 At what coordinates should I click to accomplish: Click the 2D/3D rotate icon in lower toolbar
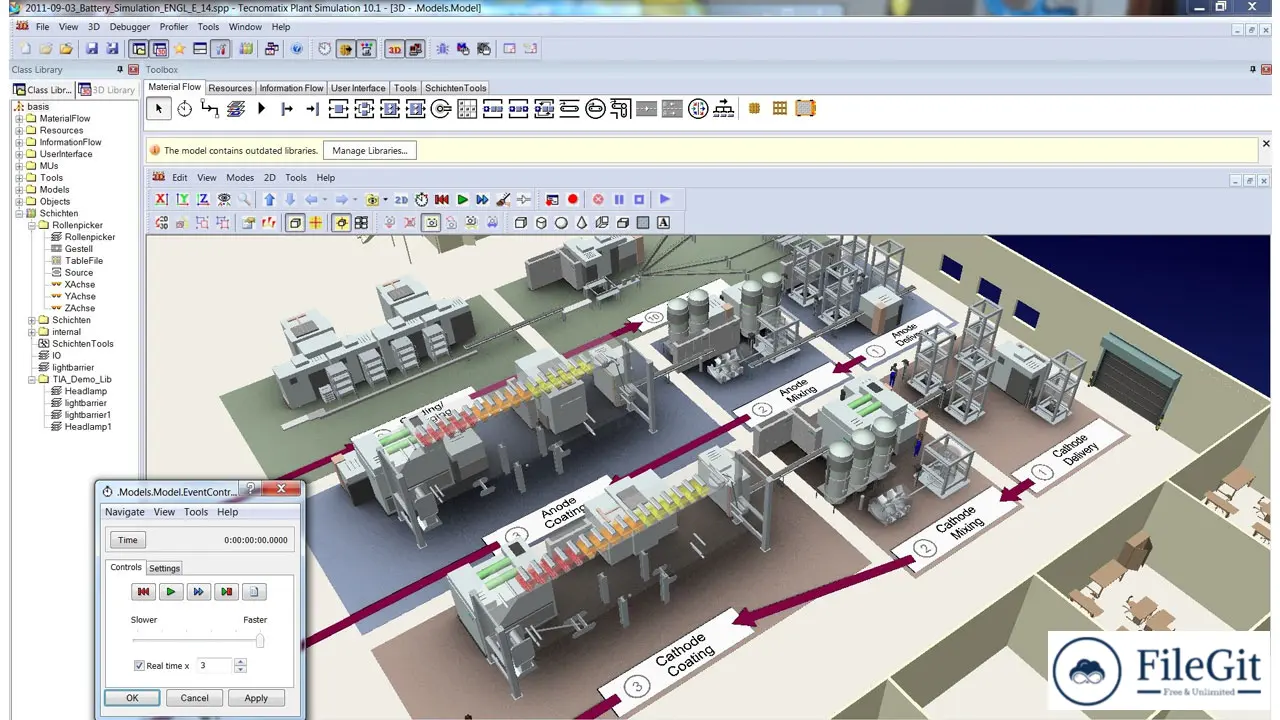162,223
